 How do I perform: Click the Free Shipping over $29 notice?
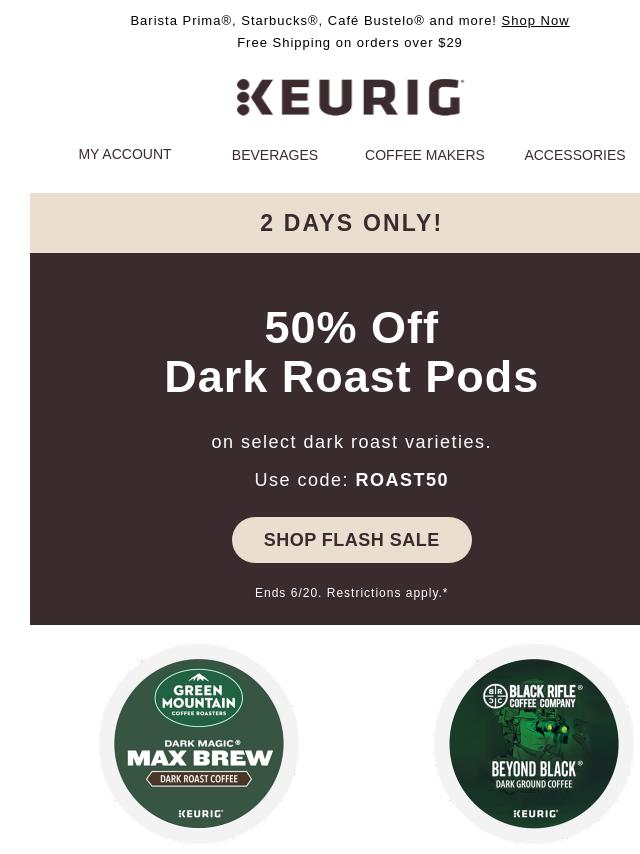click(x=349, y=42)
